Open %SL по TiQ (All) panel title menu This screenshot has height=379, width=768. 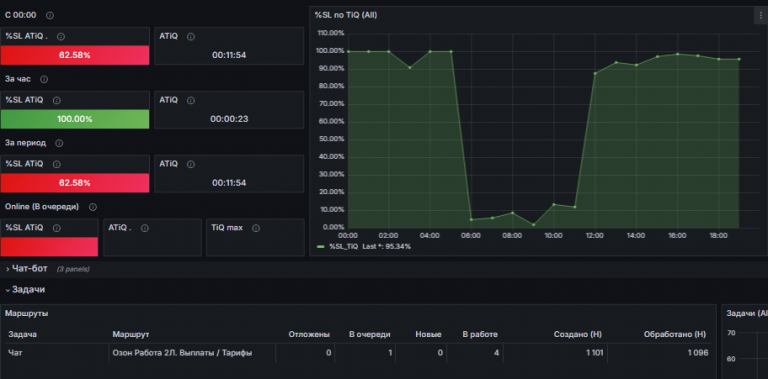(x=346, y=15)
